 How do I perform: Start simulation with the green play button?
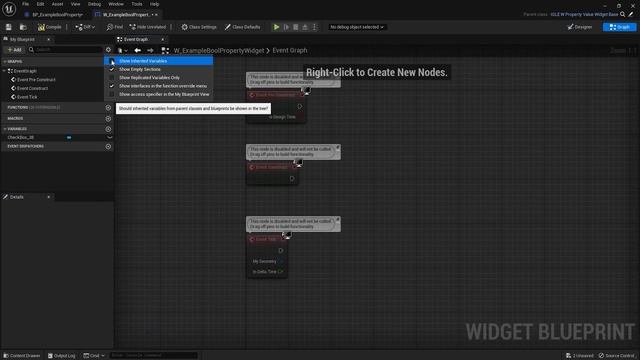[x=276, y=27]
